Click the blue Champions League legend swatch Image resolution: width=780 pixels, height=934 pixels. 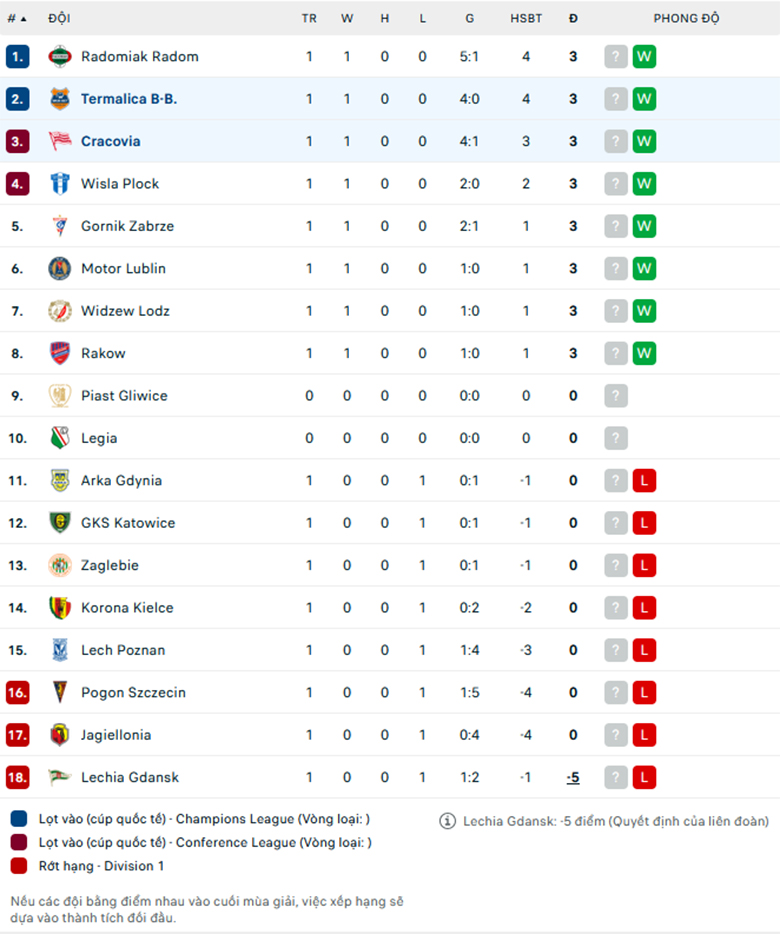[x=19, y=819]
